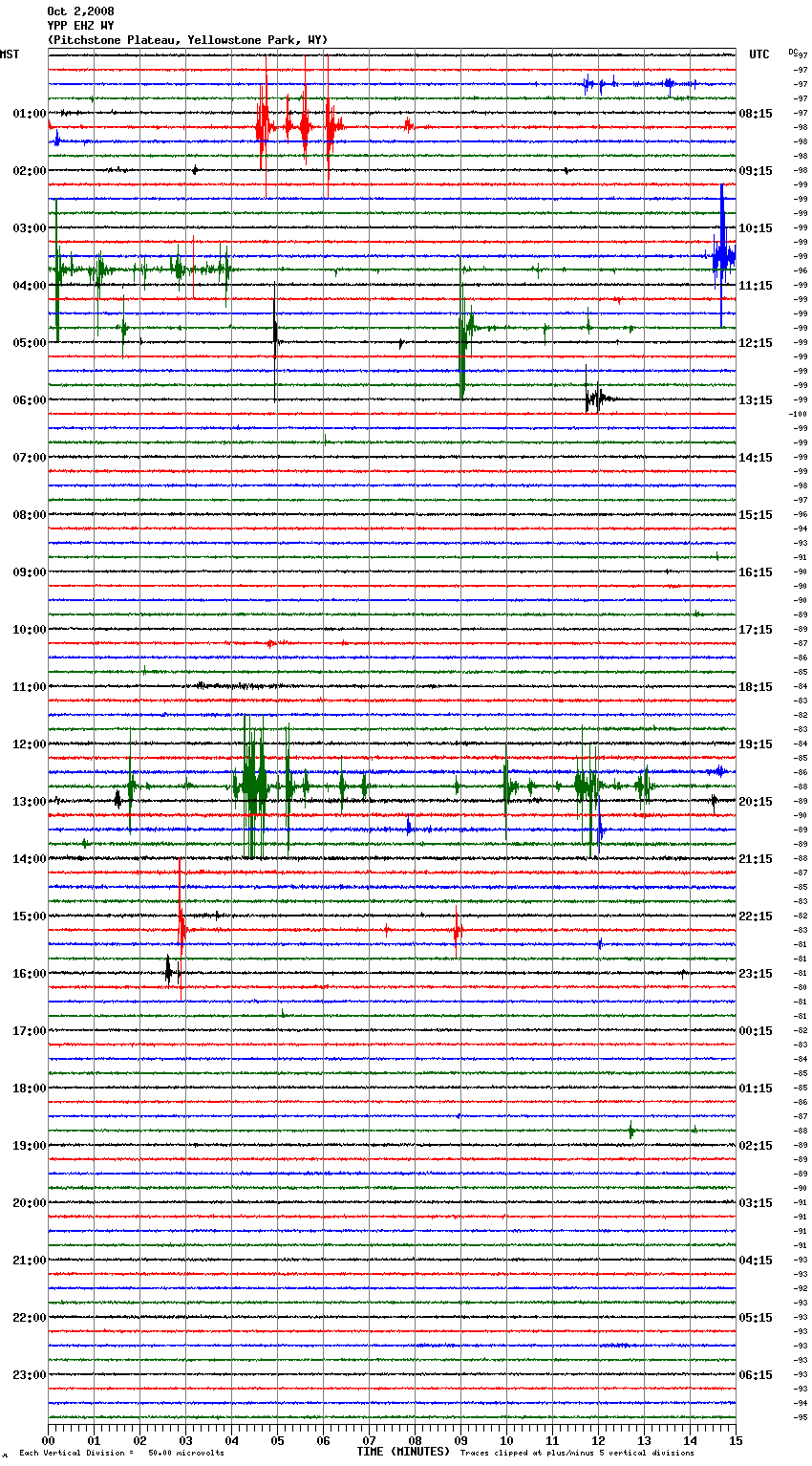Image resolution: width=812 pixels, height=1466 pixels.
Task: Select the 09:00 MST time label
Action: (x=30, y=571)
